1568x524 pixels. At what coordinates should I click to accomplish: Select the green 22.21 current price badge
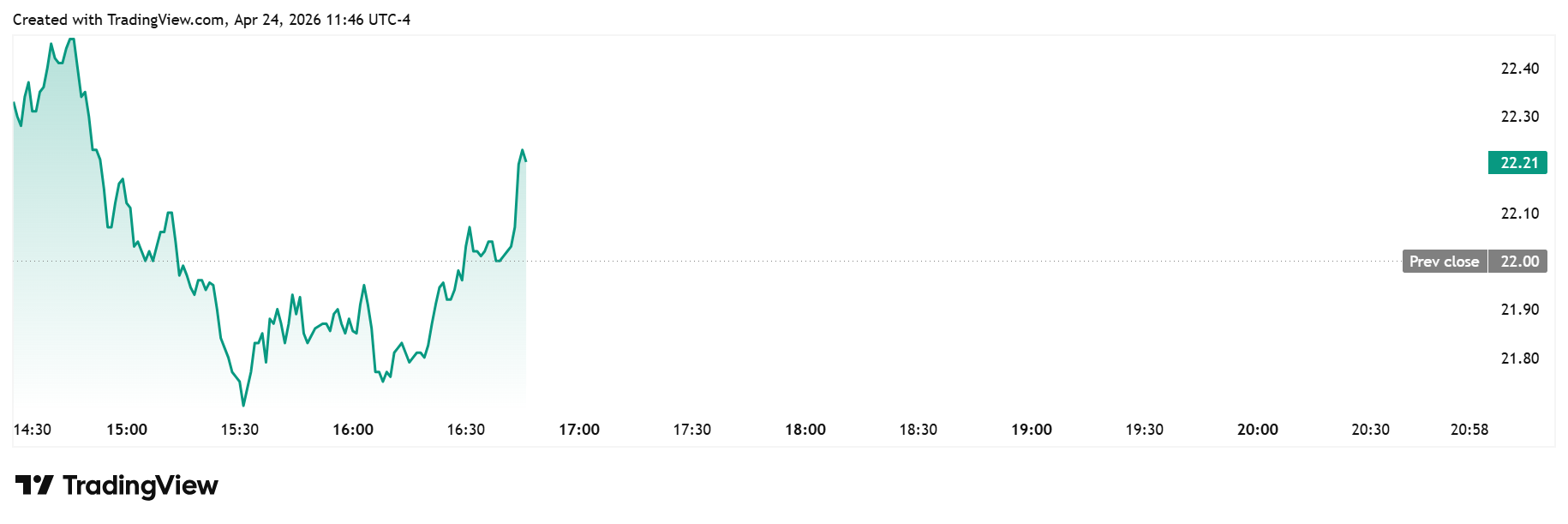(x=1517, y=163)
